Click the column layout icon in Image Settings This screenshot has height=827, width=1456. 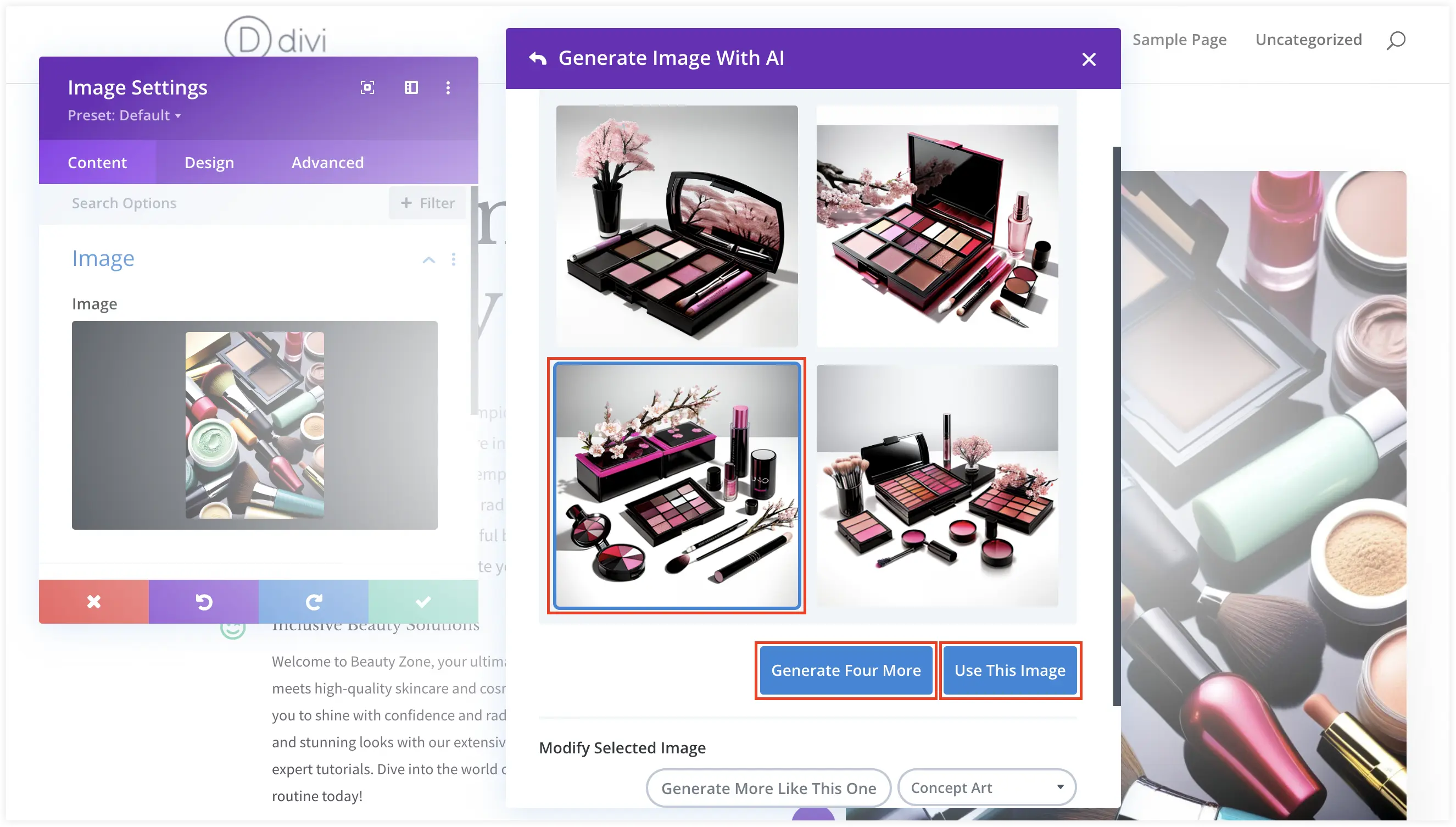[411, 87]
